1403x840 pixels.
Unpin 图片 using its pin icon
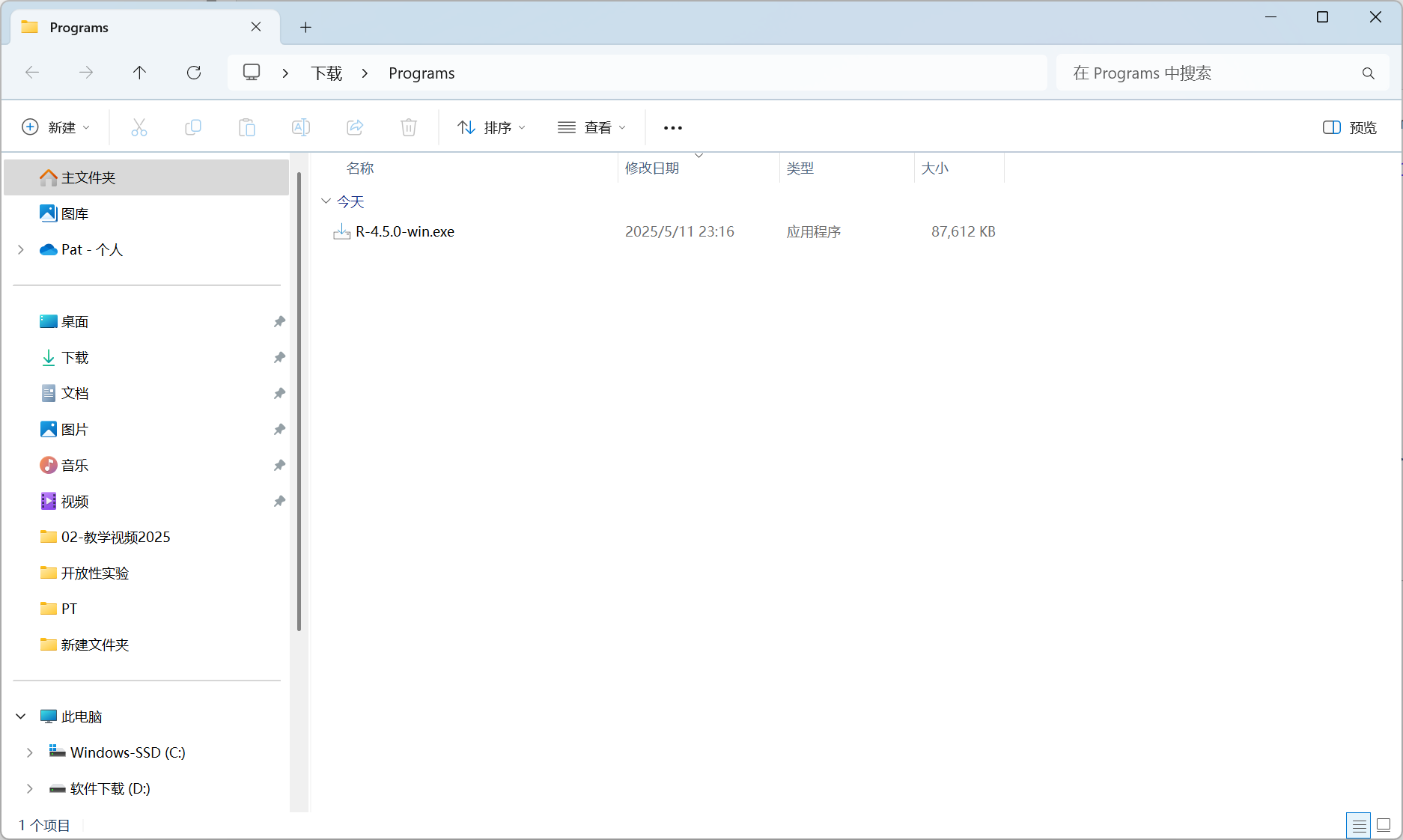(x=279, y=429)
